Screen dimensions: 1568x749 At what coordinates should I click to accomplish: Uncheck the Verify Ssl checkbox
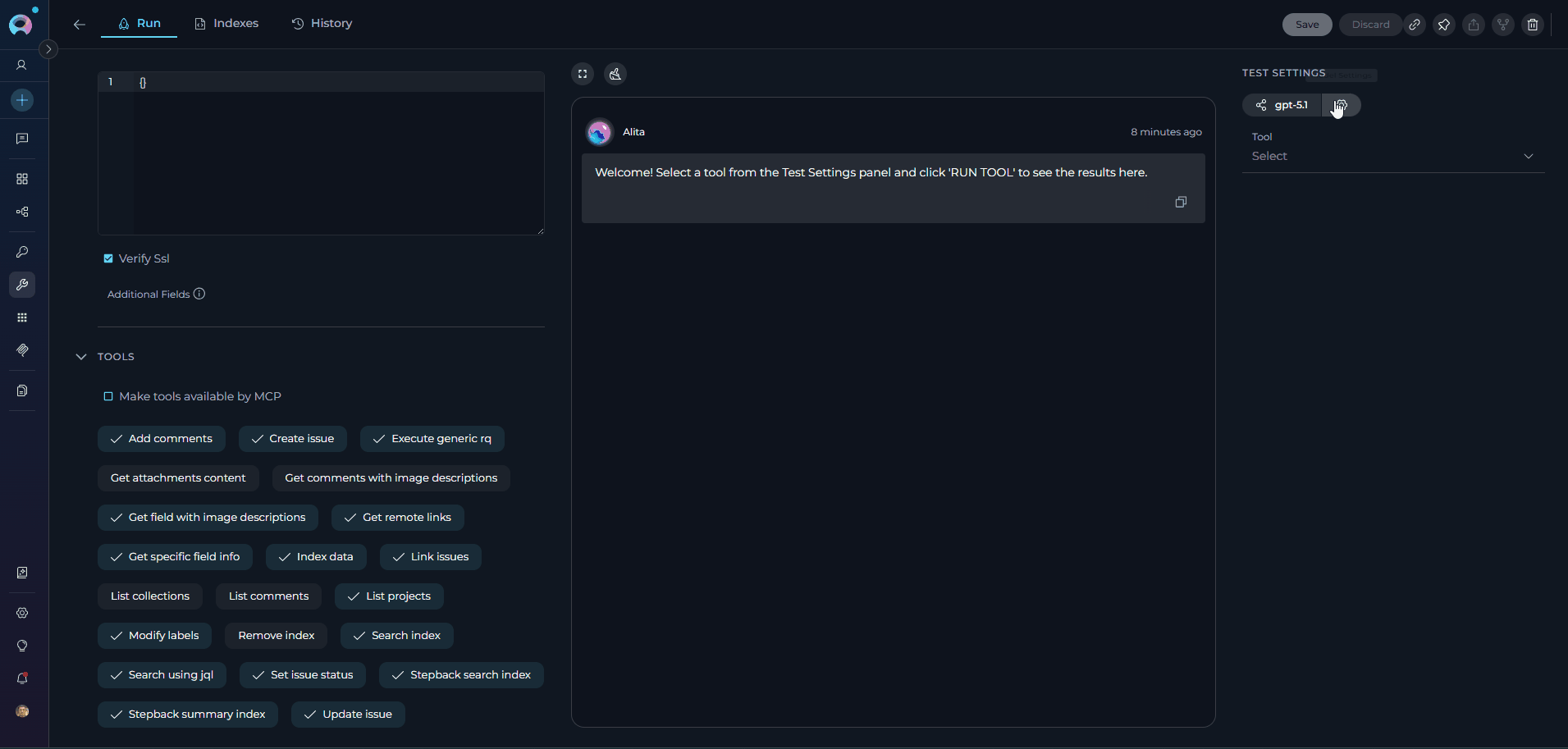point(108,258)
